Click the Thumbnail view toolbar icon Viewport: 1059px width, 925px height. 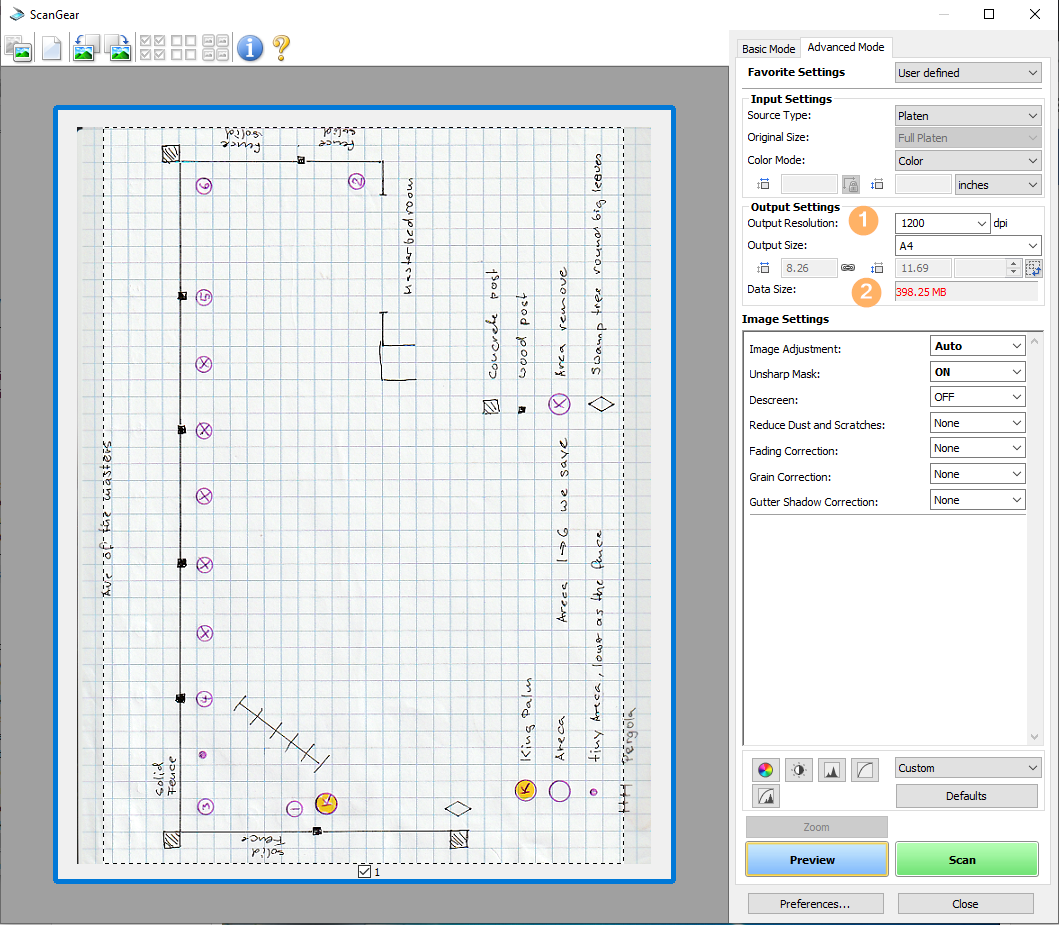[18, 48]
